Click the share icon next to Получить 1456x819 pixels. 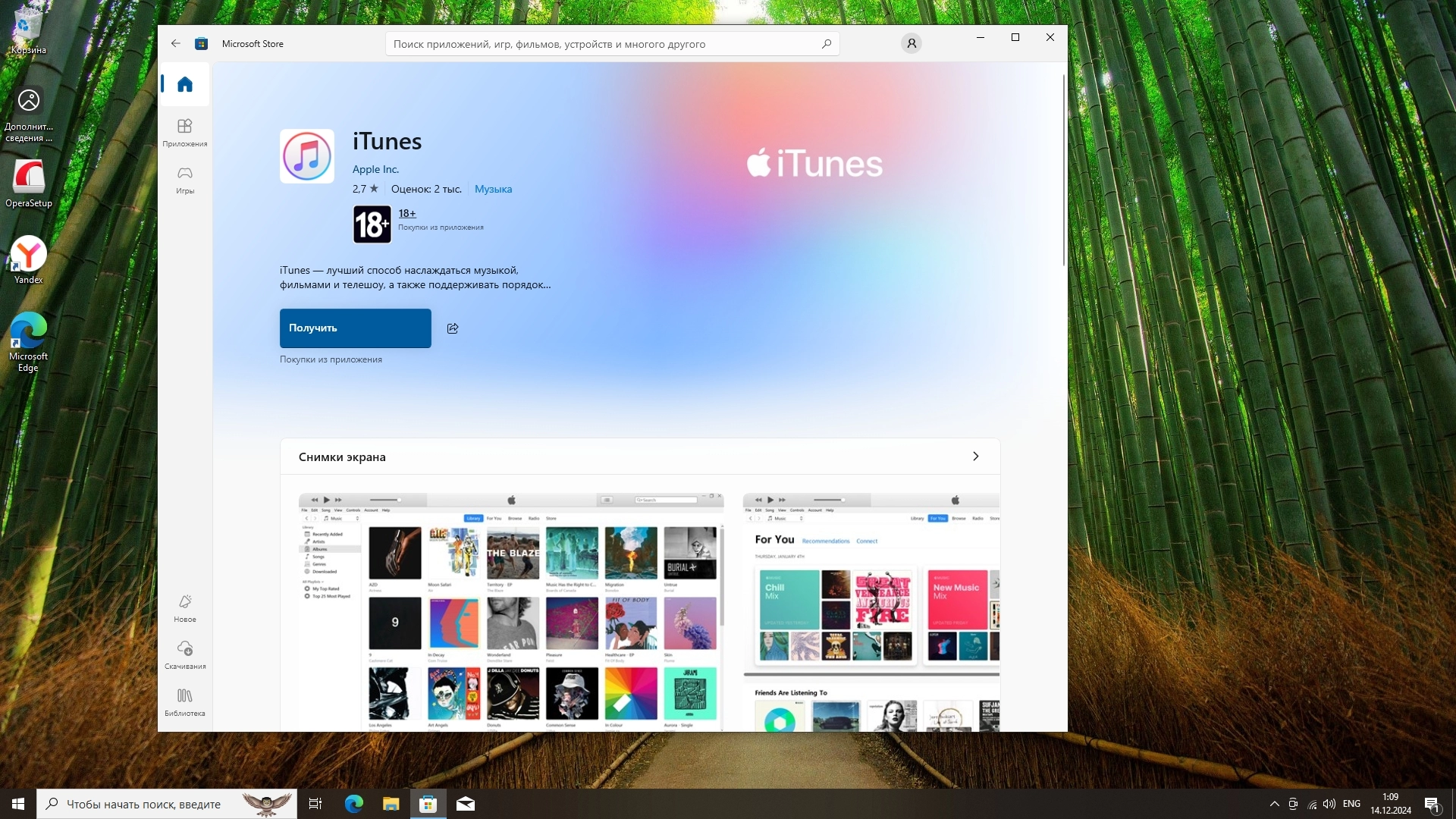pyautogui.click(x=453, y=328)
